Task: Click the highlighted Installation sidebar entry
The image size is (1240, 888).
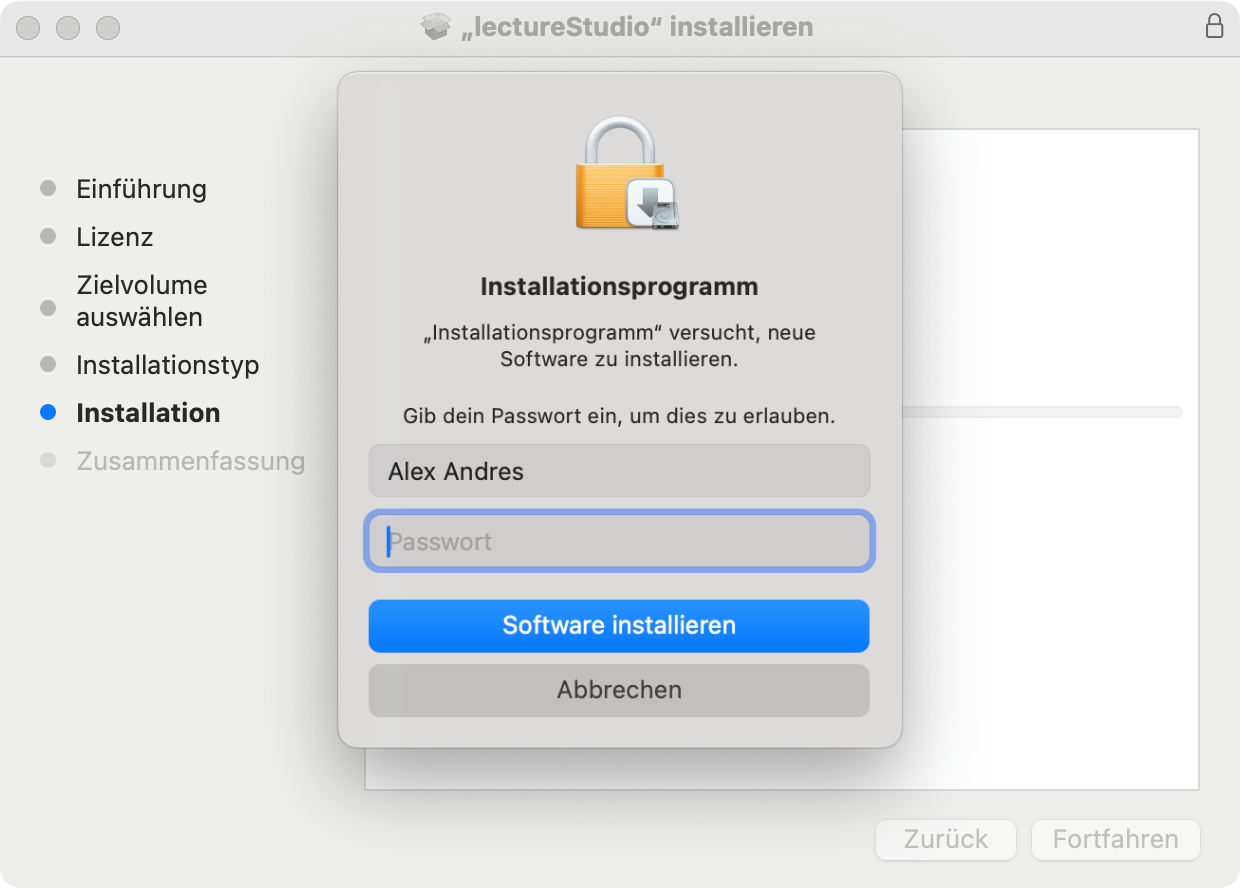Action: (x=148, y=412)
